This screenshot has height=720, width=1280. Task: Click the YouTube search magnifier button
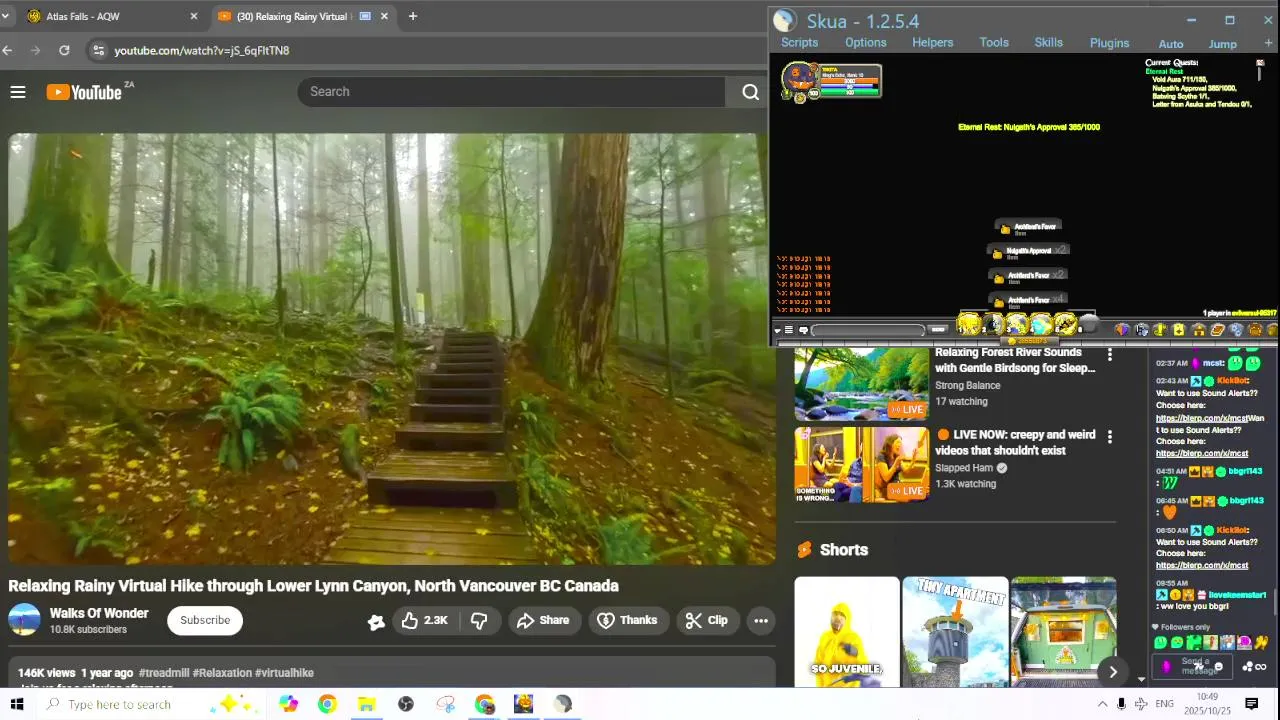click(750, 92)
